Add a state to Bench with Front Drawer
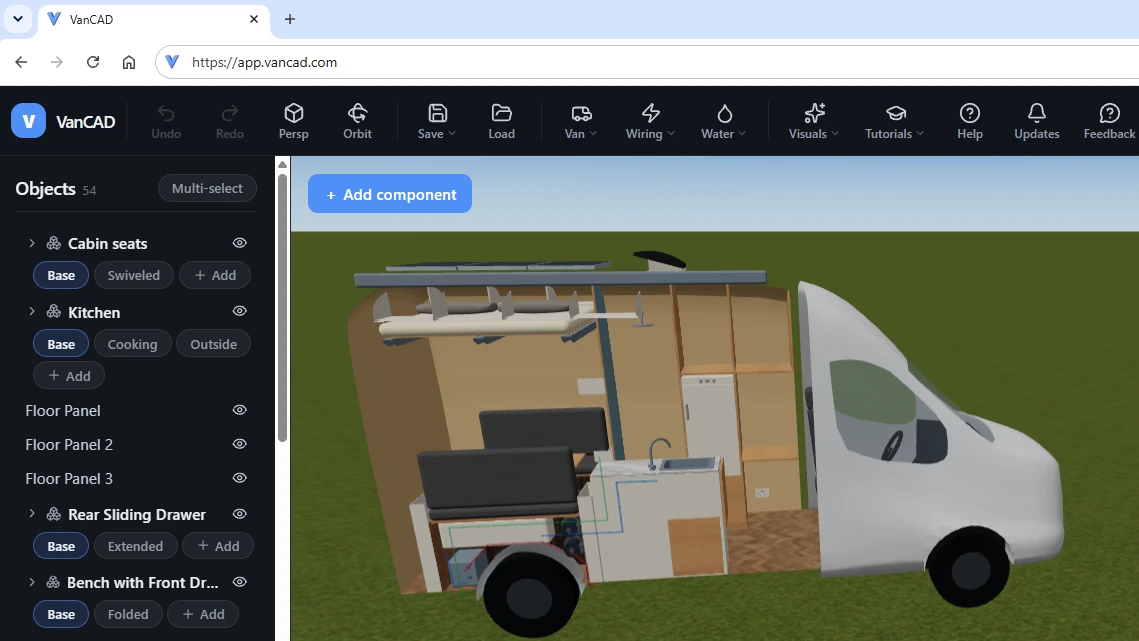 (203, 614)
